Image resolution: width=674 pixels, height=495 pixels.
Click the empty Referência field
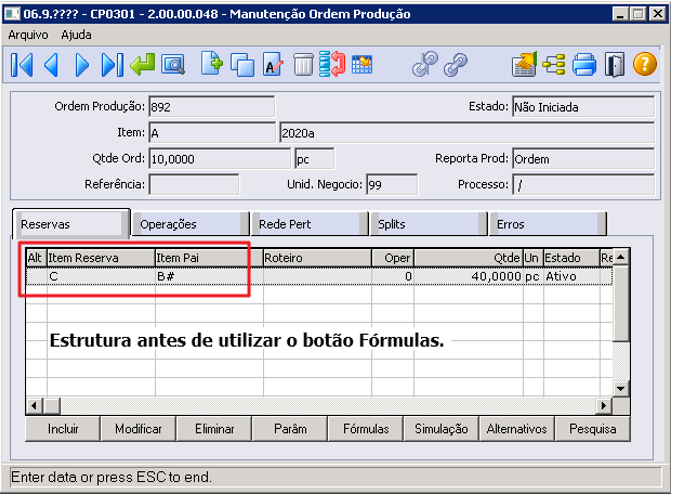pos(194,185)
